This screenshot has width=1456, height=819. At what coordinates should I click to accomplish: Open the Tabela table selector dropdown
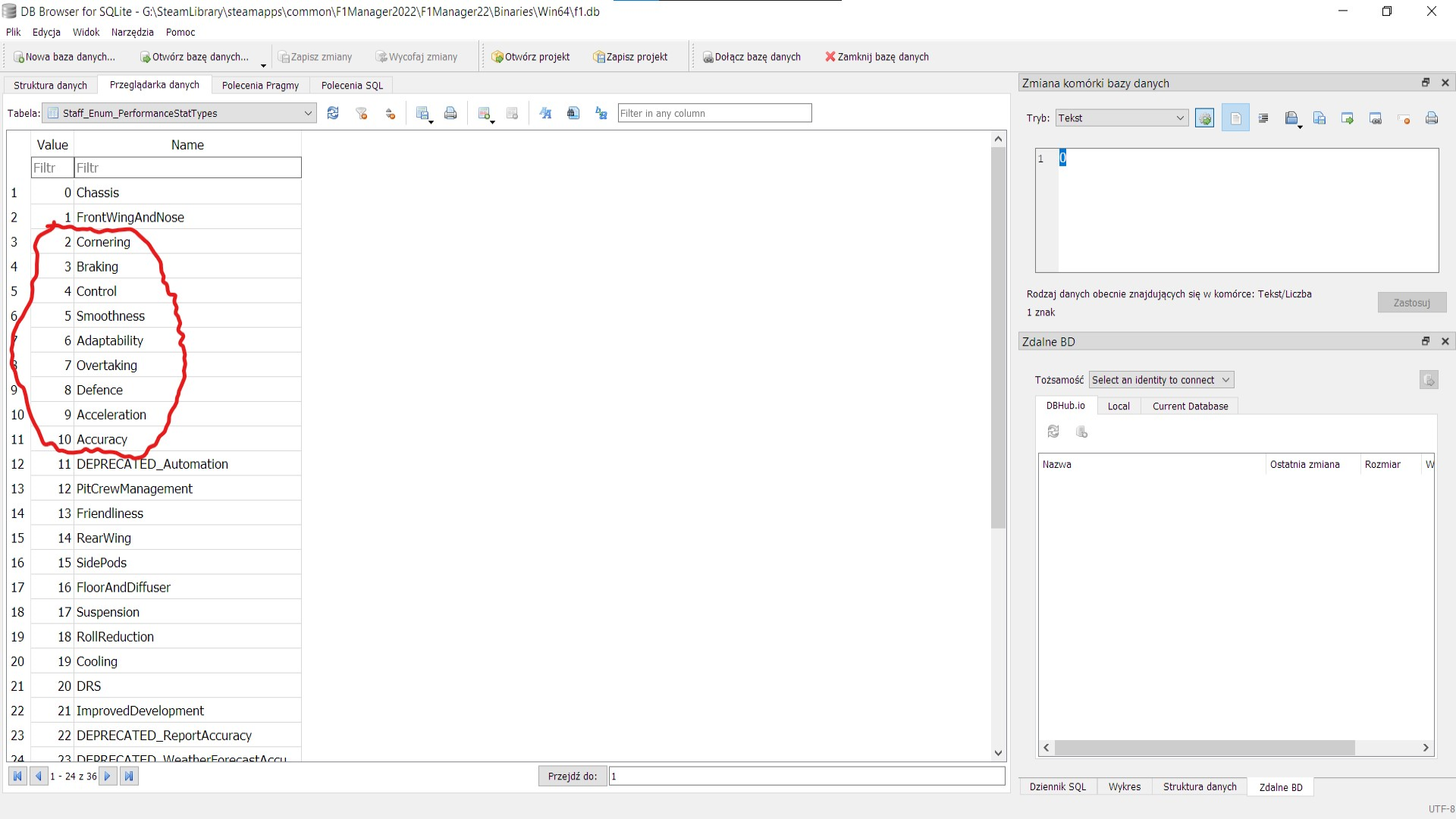(x=179, y=114)
